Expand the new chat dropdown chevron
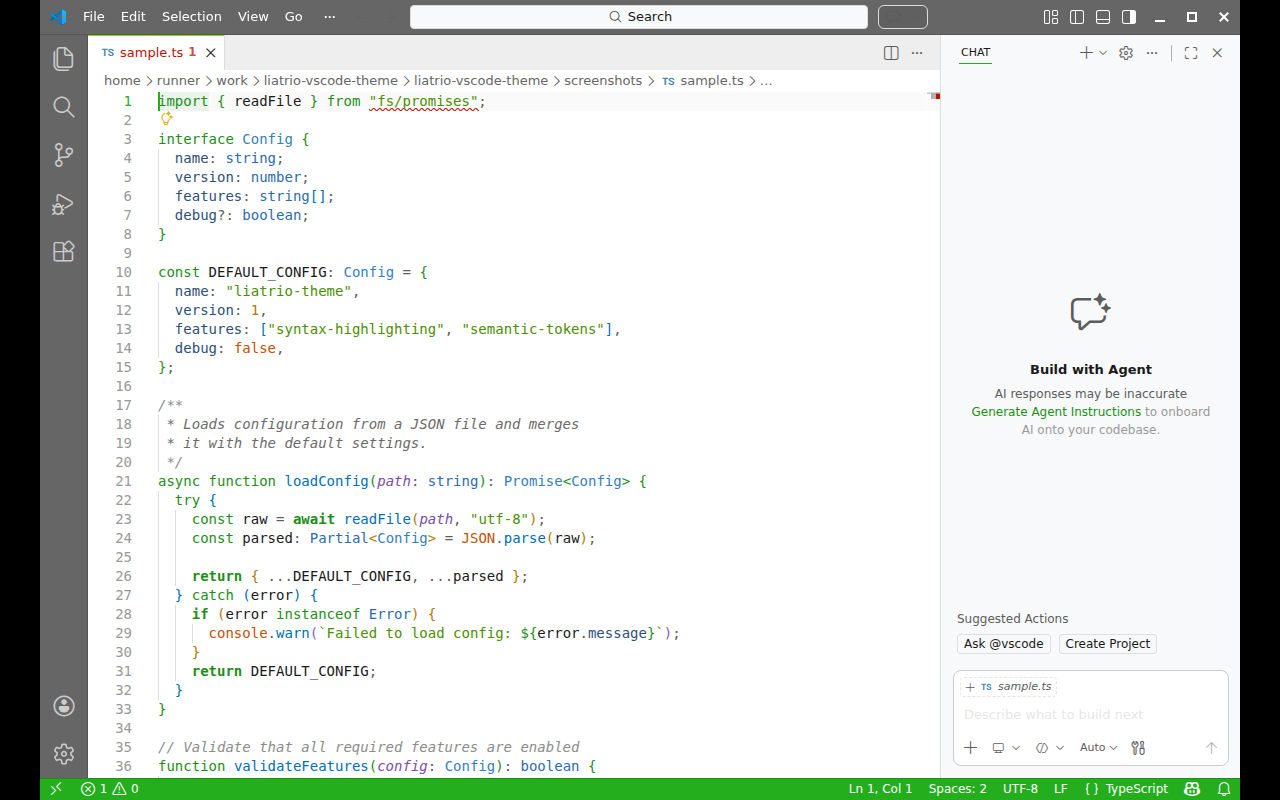This screenshot has width=1280, height=800. pyautogui.click(x=1105, y=52)
